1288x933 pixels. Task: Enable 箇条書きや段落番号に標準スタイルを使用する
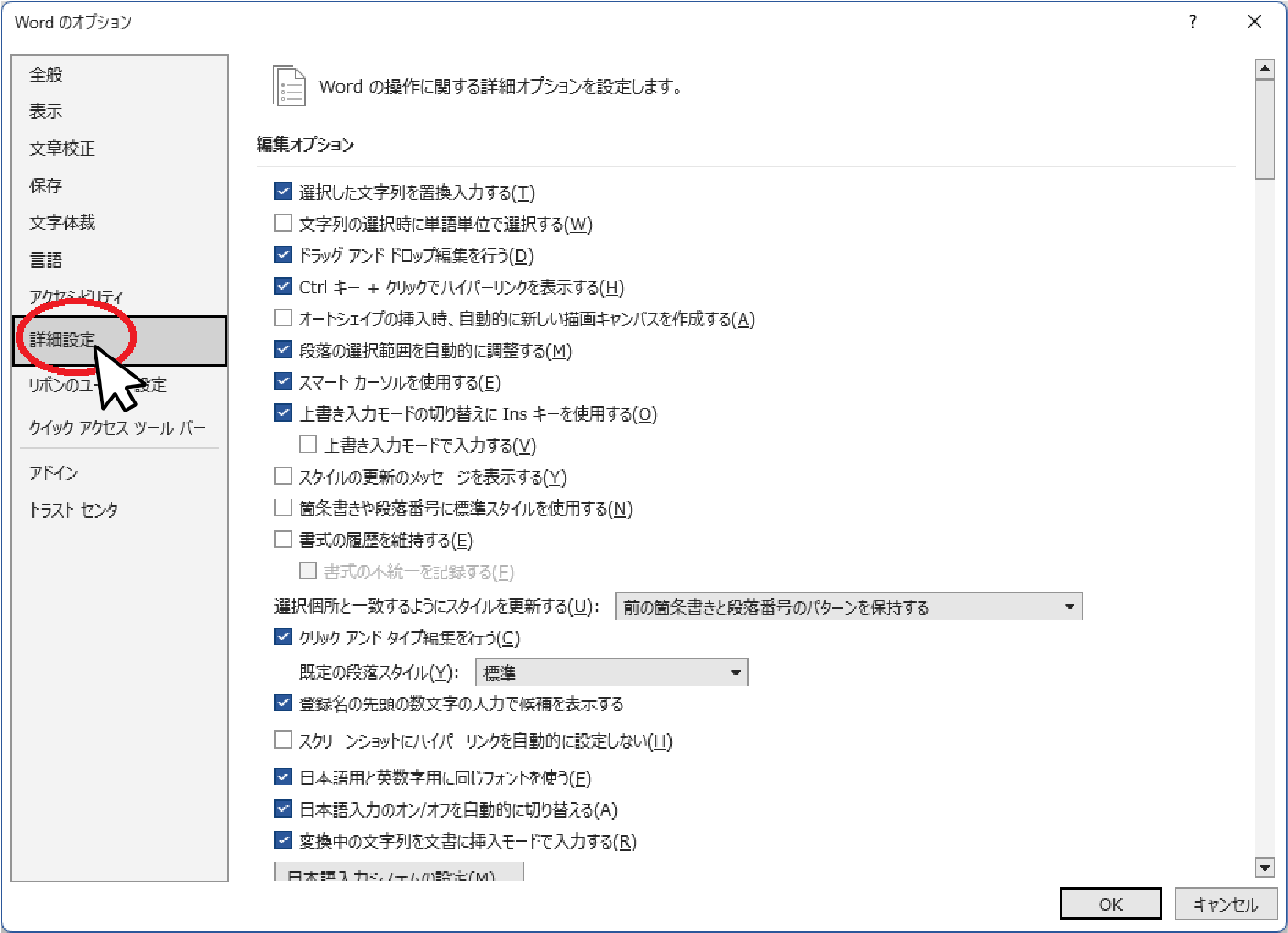point(283,508)
